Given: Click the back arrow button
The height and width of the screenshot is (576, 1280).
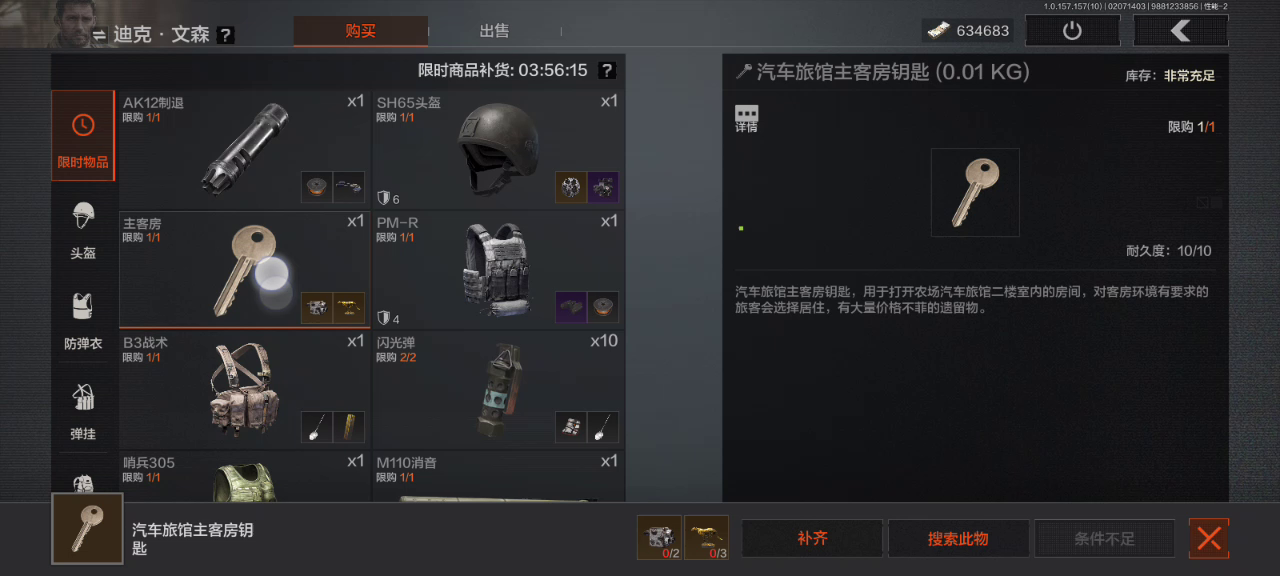Looking at the screenshot, I should click(x=1181, y=31).
